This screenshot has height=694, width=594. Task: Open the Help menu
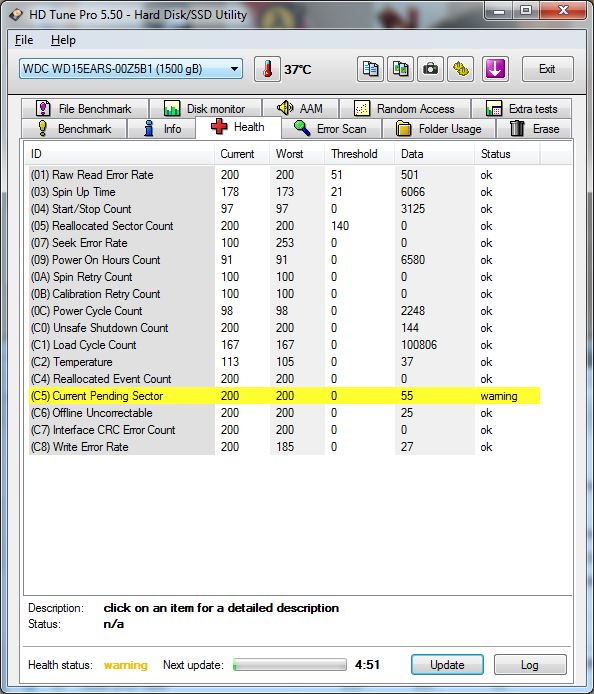[63, 40]
